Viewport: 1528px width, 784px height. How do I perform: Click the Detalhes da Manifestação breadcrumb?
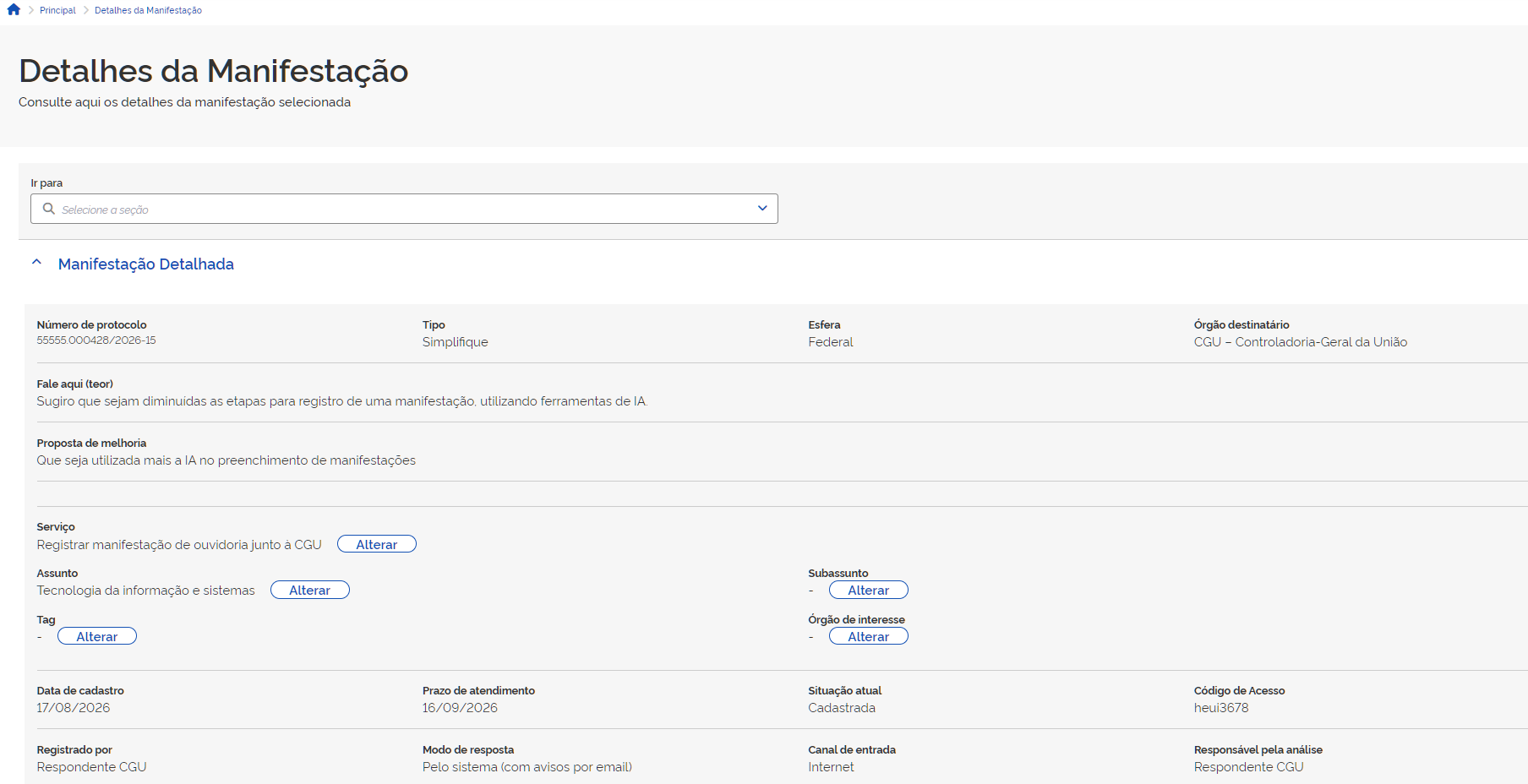click(x=148, y=10)
